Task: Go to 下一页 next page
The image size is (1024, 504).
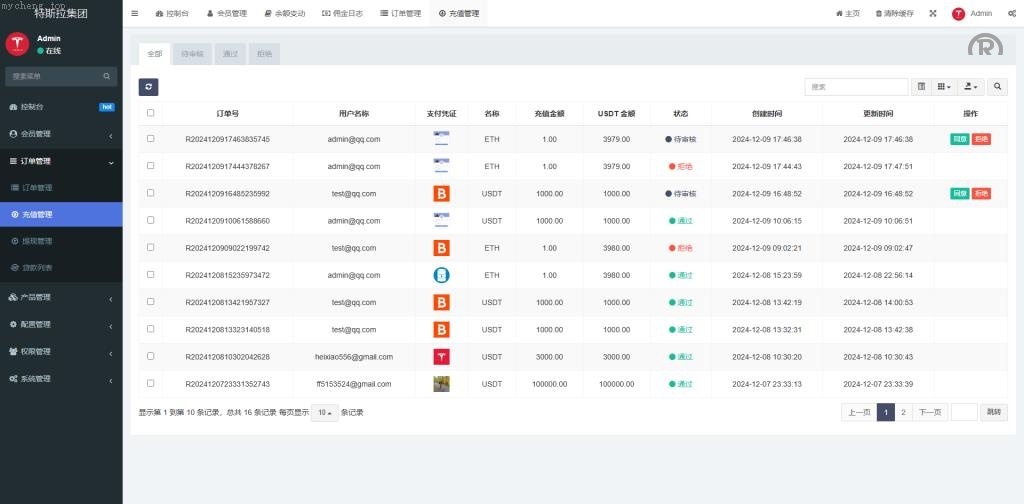Action: tap(930, 412)
